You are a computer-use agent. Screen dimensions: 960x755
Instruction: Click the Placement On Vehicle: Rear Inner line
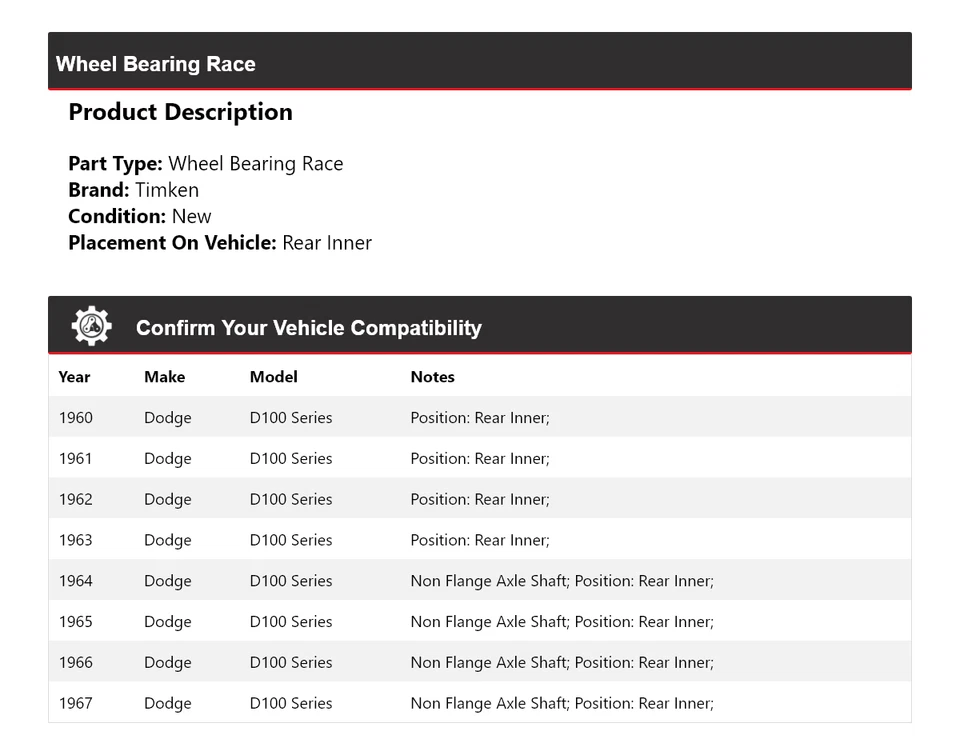[219, 243]
